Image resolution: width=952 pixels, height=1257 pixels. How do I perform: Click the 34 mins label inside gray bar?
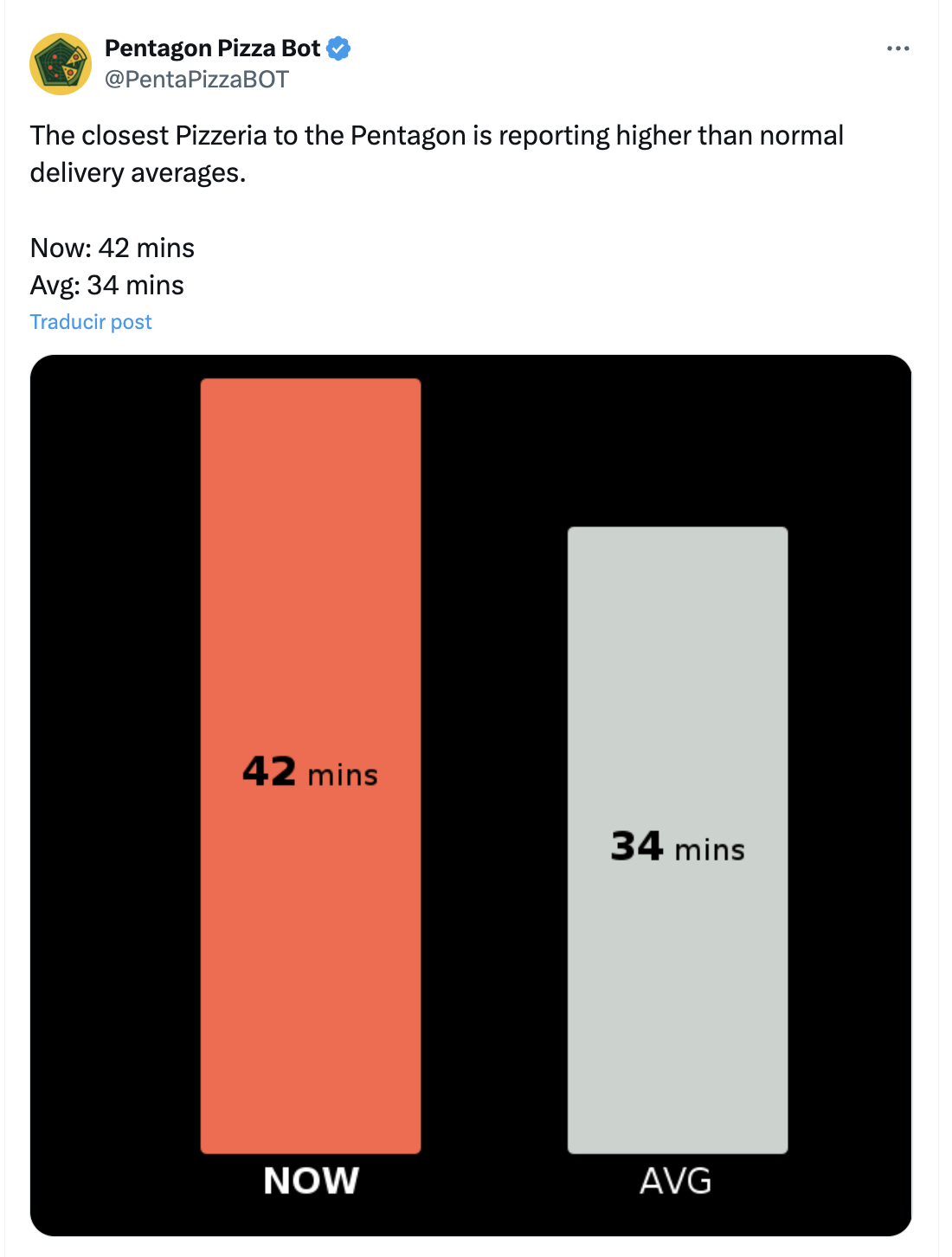click(x=678, y=847)
